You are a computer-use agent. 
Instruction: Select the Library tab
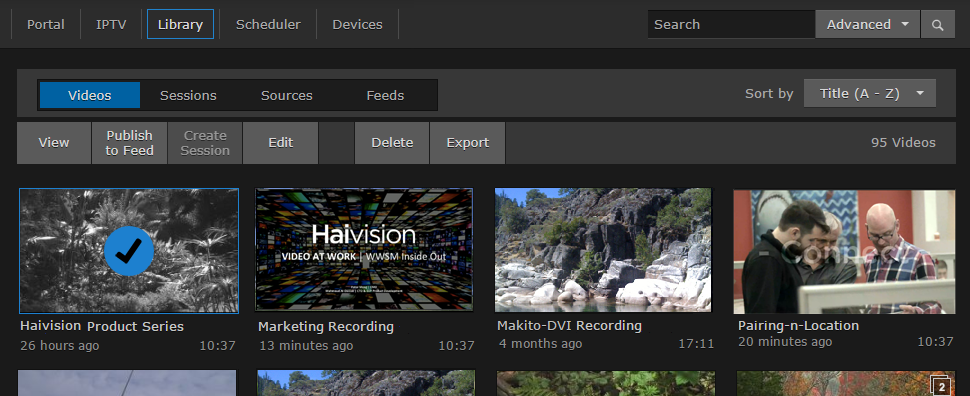point(180,25)
